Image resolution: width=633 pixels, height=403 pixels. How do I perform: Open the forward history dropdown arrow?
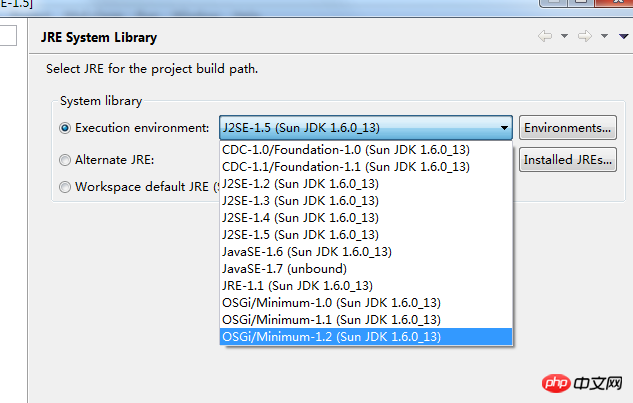click(604, 36)
